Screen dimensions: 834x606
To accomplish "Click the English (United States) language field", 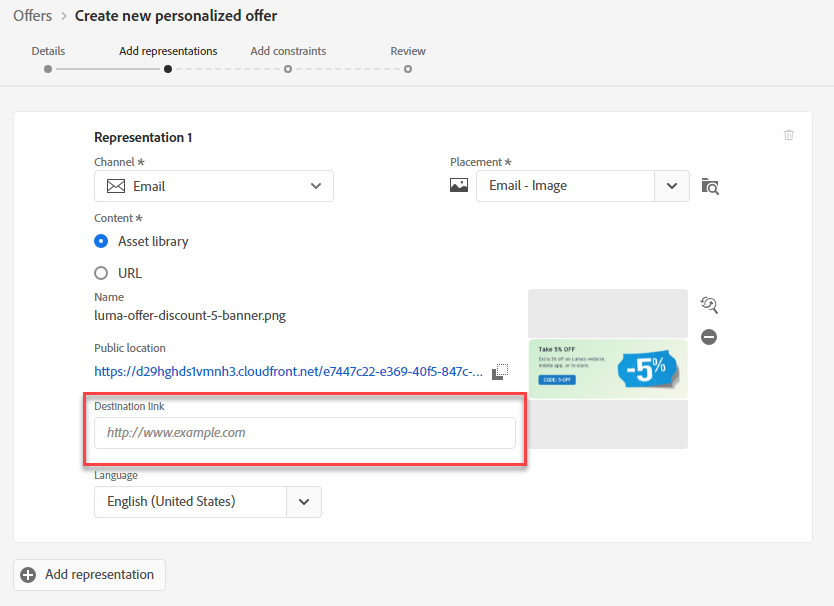I will (190, 502).
